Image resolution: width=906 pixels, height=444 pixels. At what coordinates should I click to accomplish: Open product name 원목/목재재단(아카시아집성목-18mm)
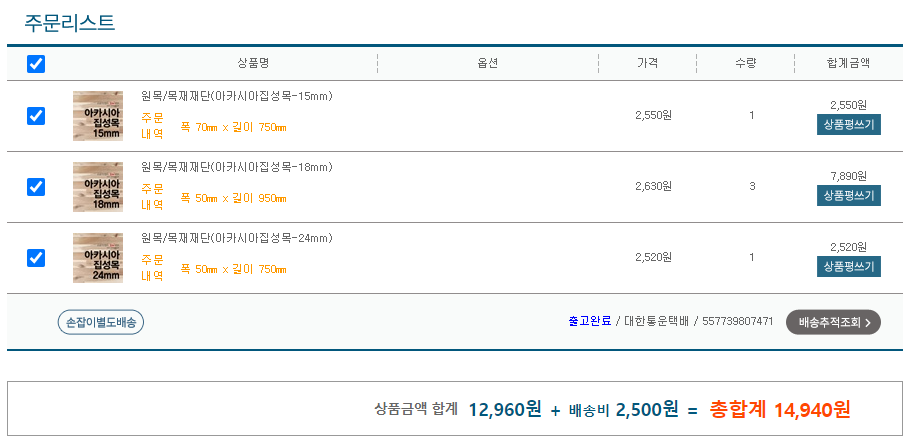pos(237,167)
